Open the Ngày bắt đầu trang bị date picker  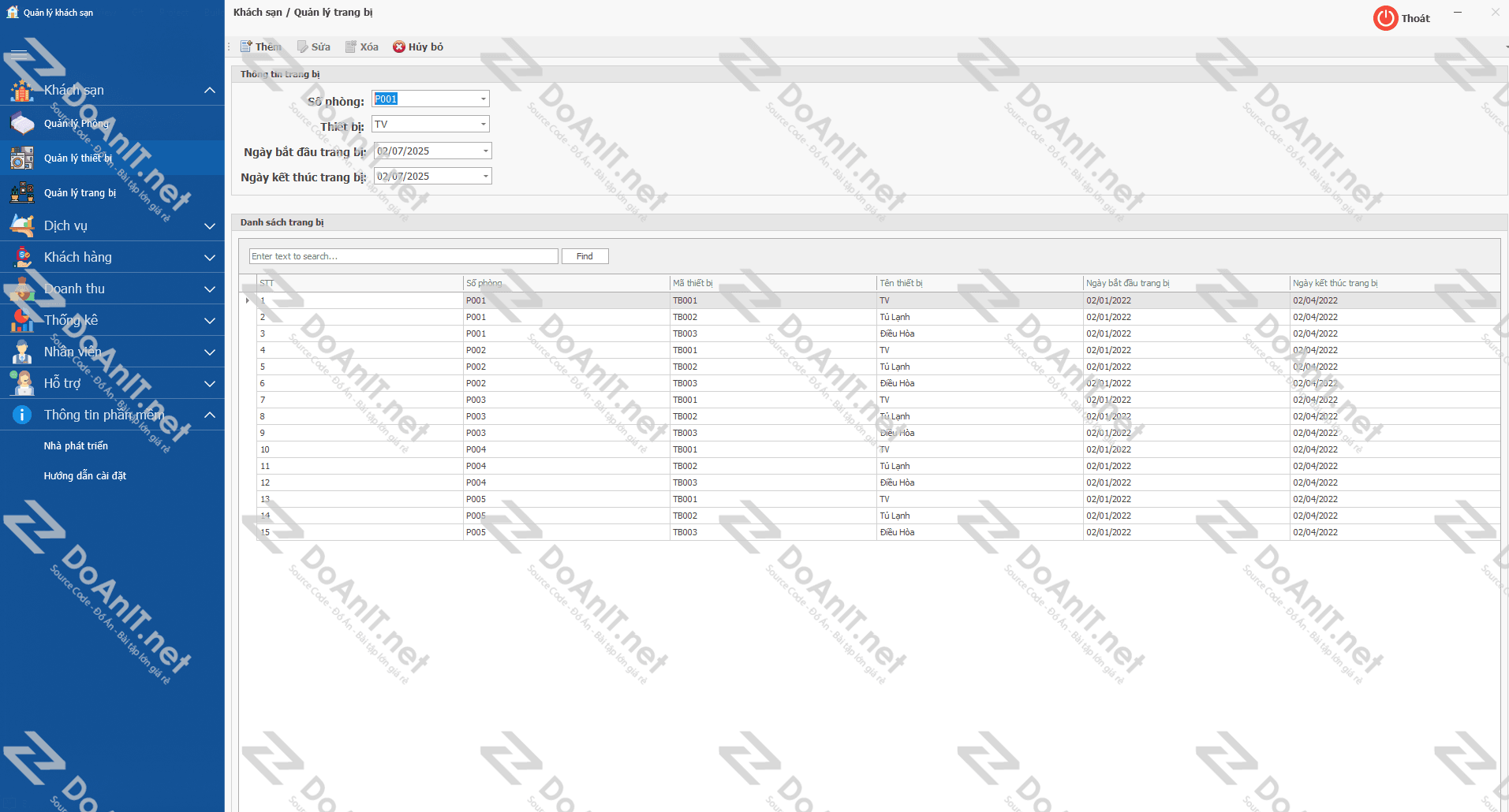click(486, 151)
